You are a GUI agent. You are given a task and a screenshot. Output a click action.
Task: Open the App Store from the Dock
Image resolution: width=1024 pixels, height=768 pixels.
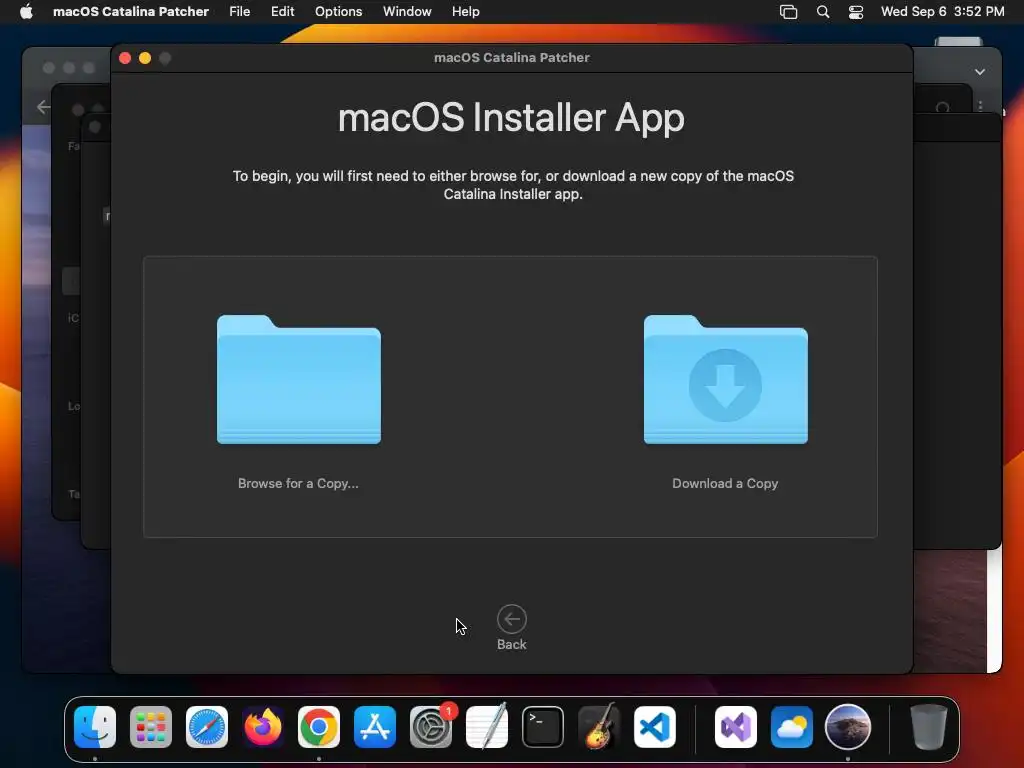coord(375,727)
